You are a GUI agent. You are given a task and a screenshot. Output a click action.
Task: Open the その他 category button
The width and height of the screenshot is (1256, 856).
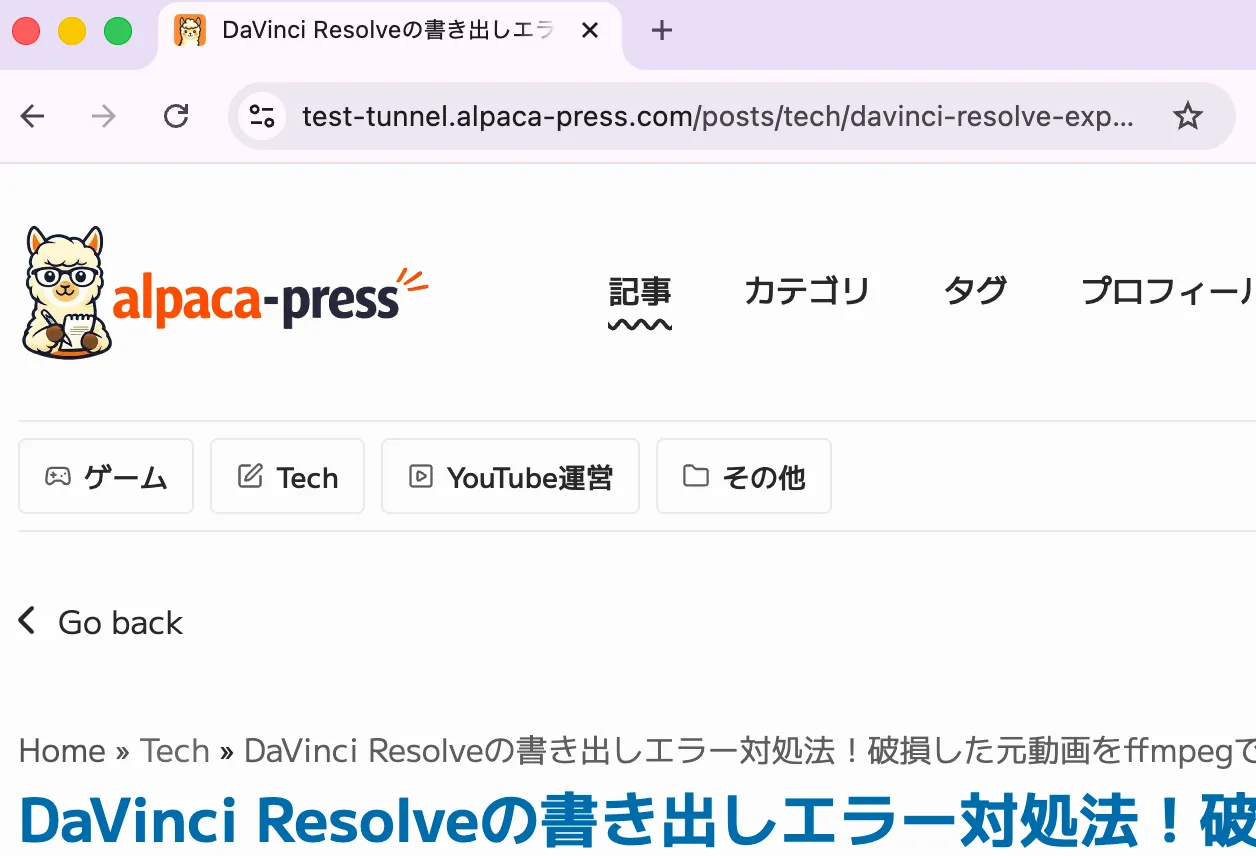click(744, 476)
